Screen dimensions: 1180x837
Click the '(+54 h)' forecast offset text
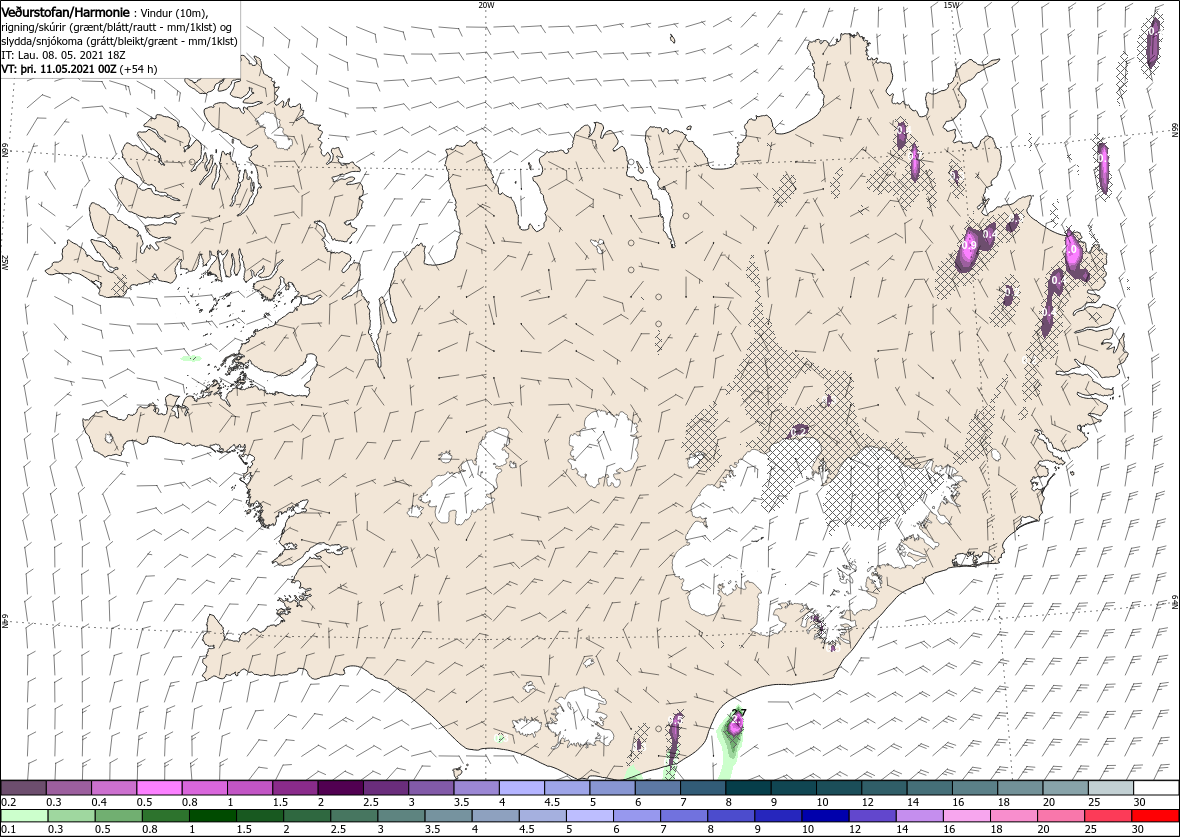tap(138, 69)
